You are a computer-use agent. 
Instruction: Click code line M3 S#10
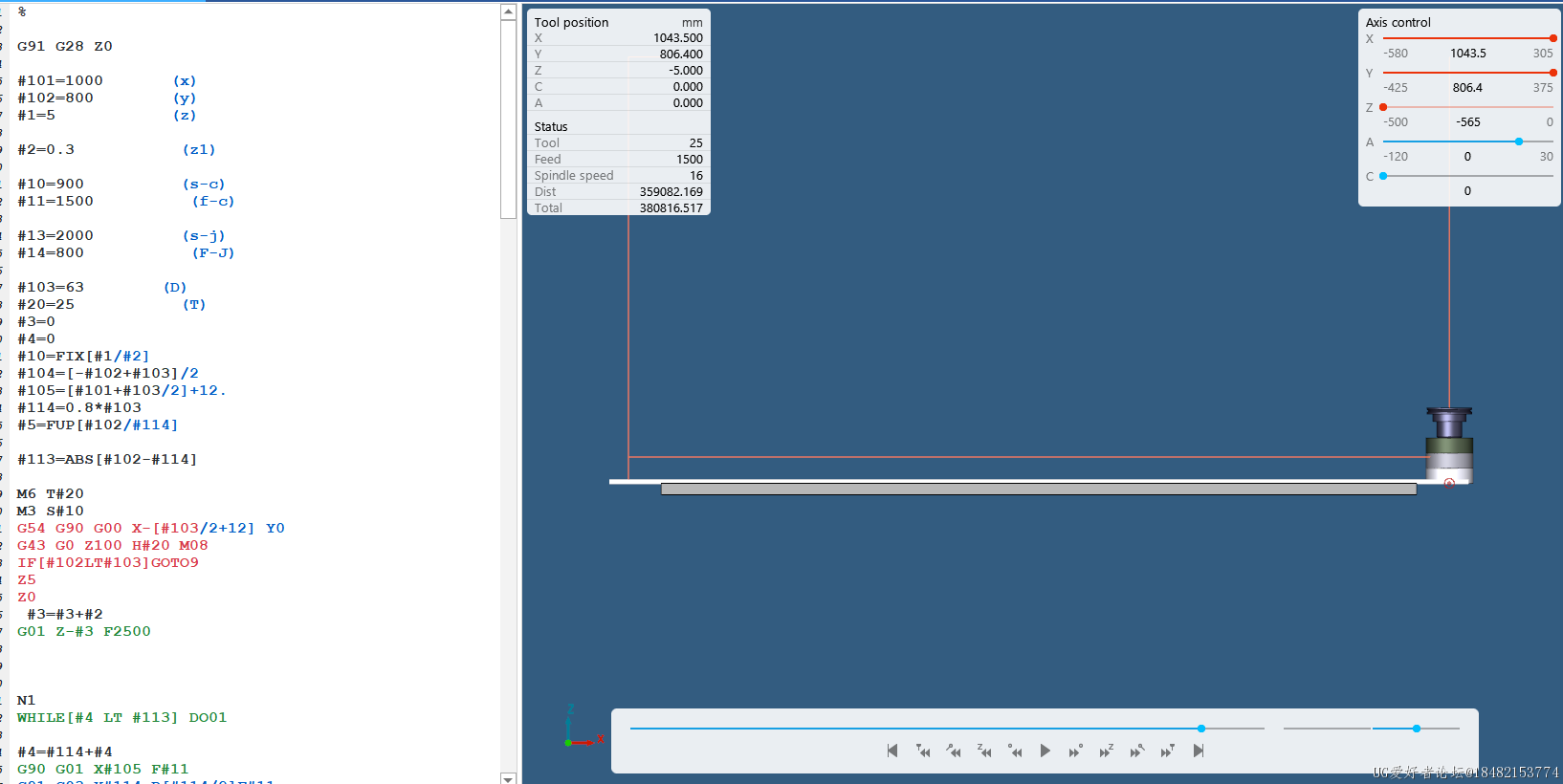point(51,511)
